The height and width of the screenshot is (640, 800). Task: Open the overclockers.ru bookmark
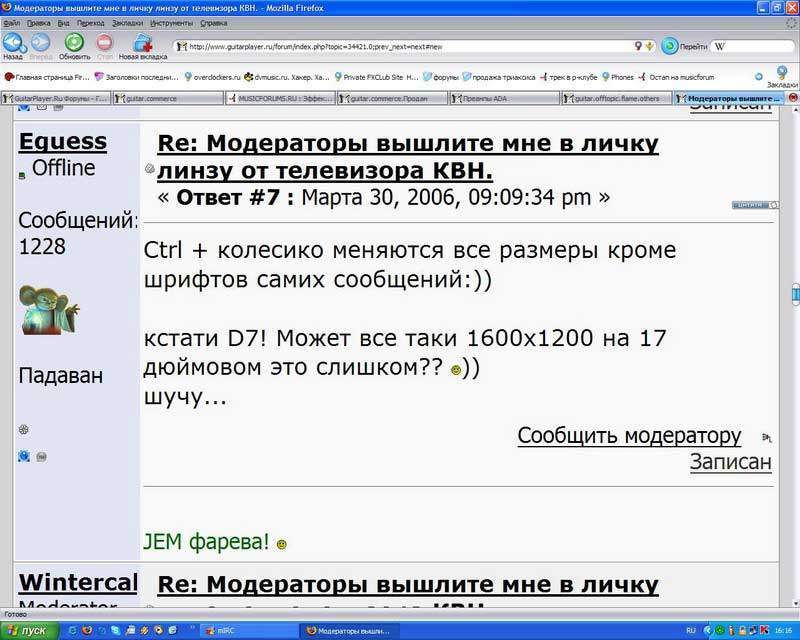(x=212, y=77)
